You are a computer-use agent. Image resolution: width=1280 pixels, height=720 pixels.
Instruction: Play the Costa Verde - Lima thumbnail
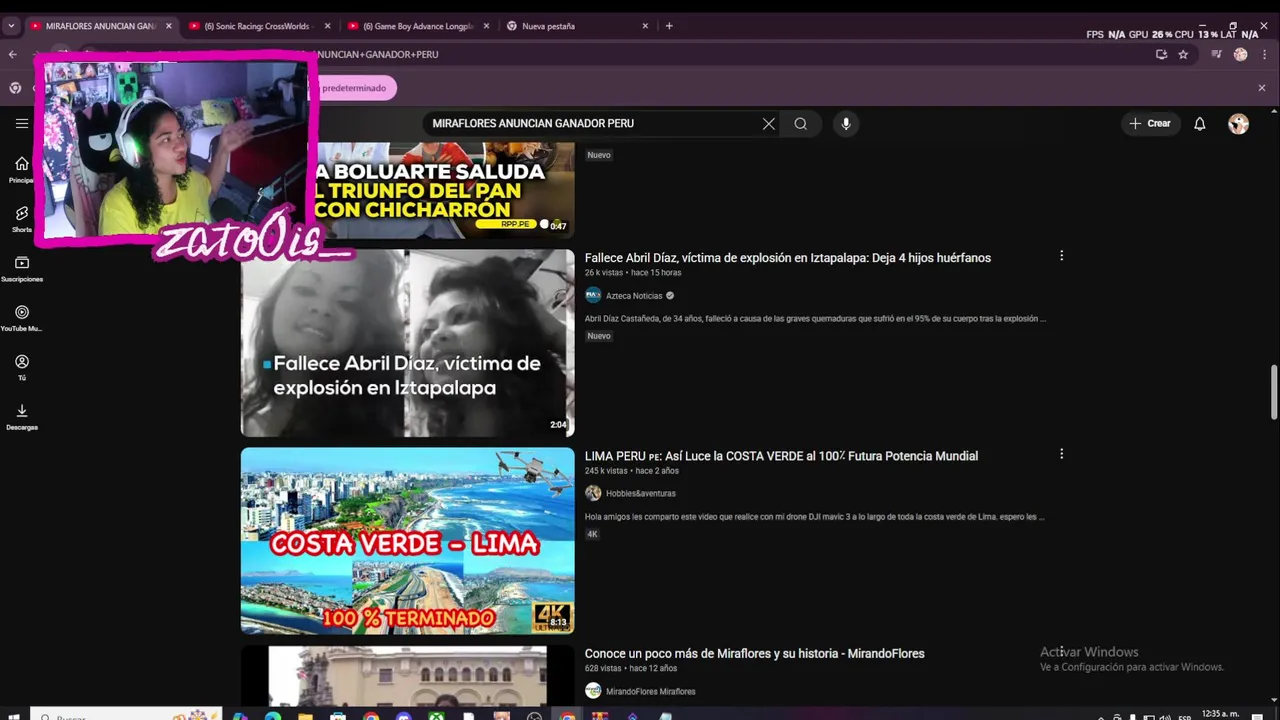tap(407, 541)
